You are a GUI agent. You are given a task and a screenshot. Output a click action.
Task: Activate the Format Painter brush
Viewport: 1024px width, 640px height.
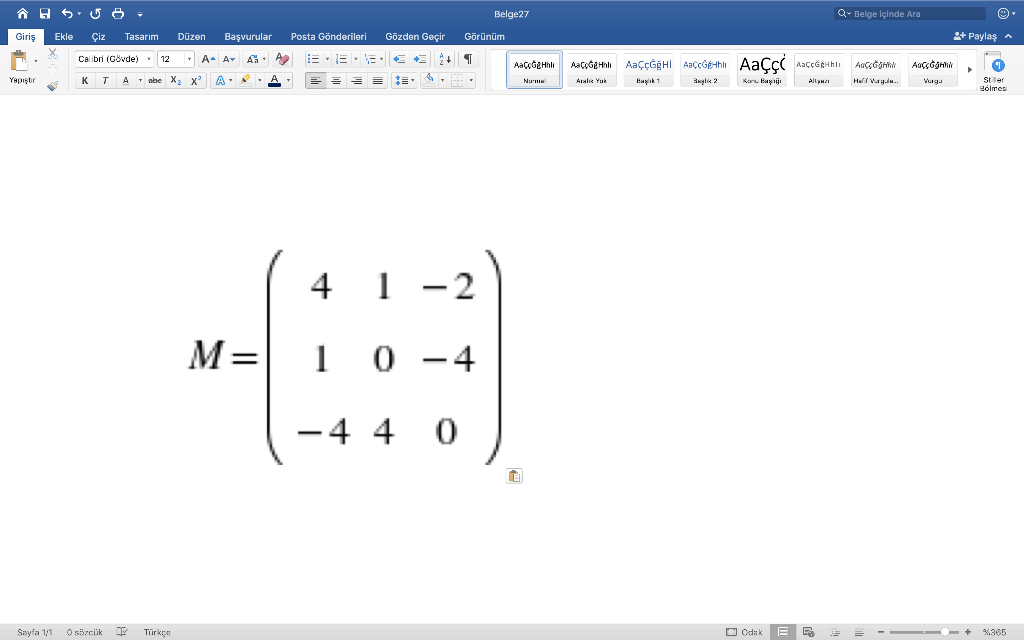51,87
